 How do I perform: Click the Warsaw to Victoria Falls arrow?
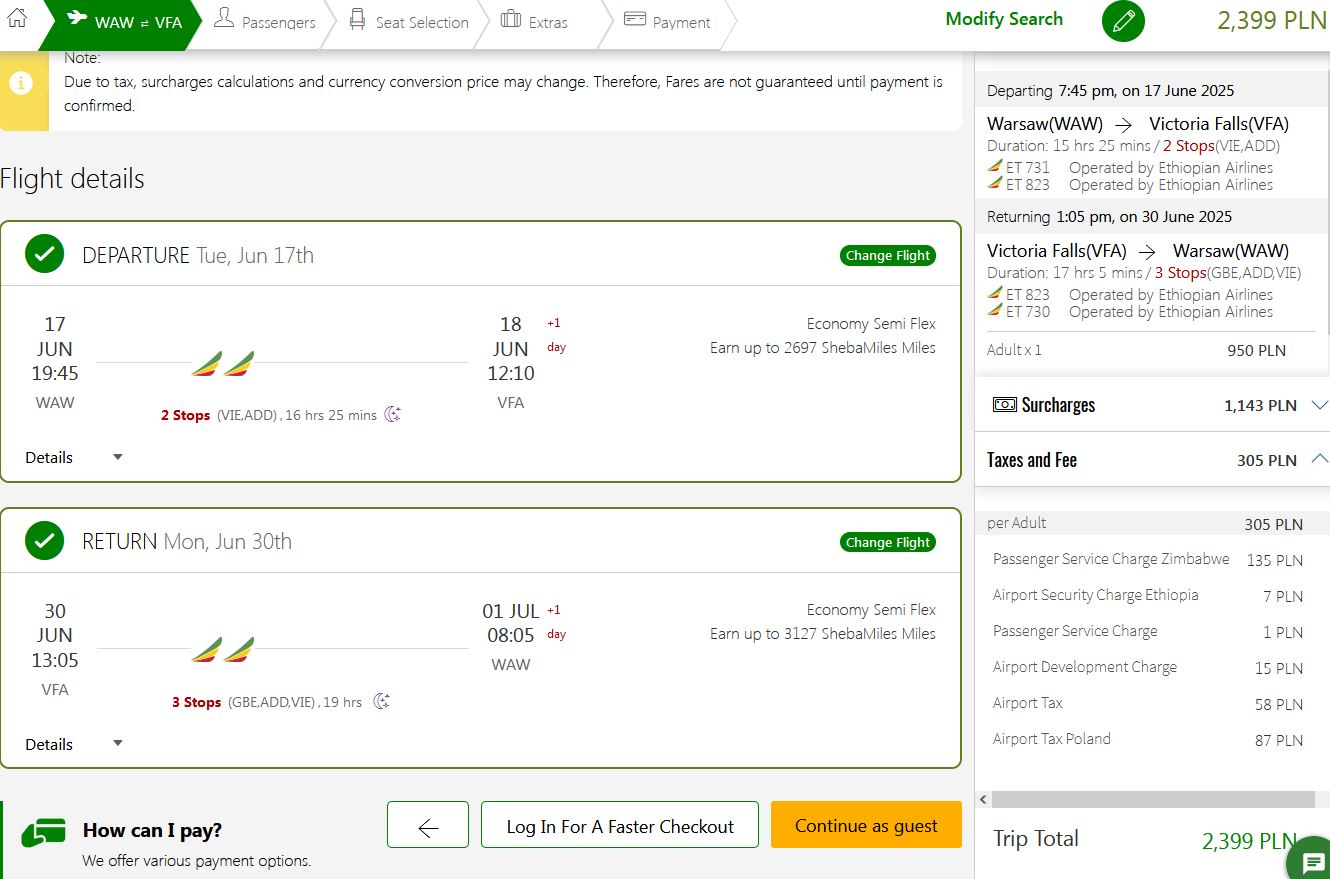tap(1125, 125)
